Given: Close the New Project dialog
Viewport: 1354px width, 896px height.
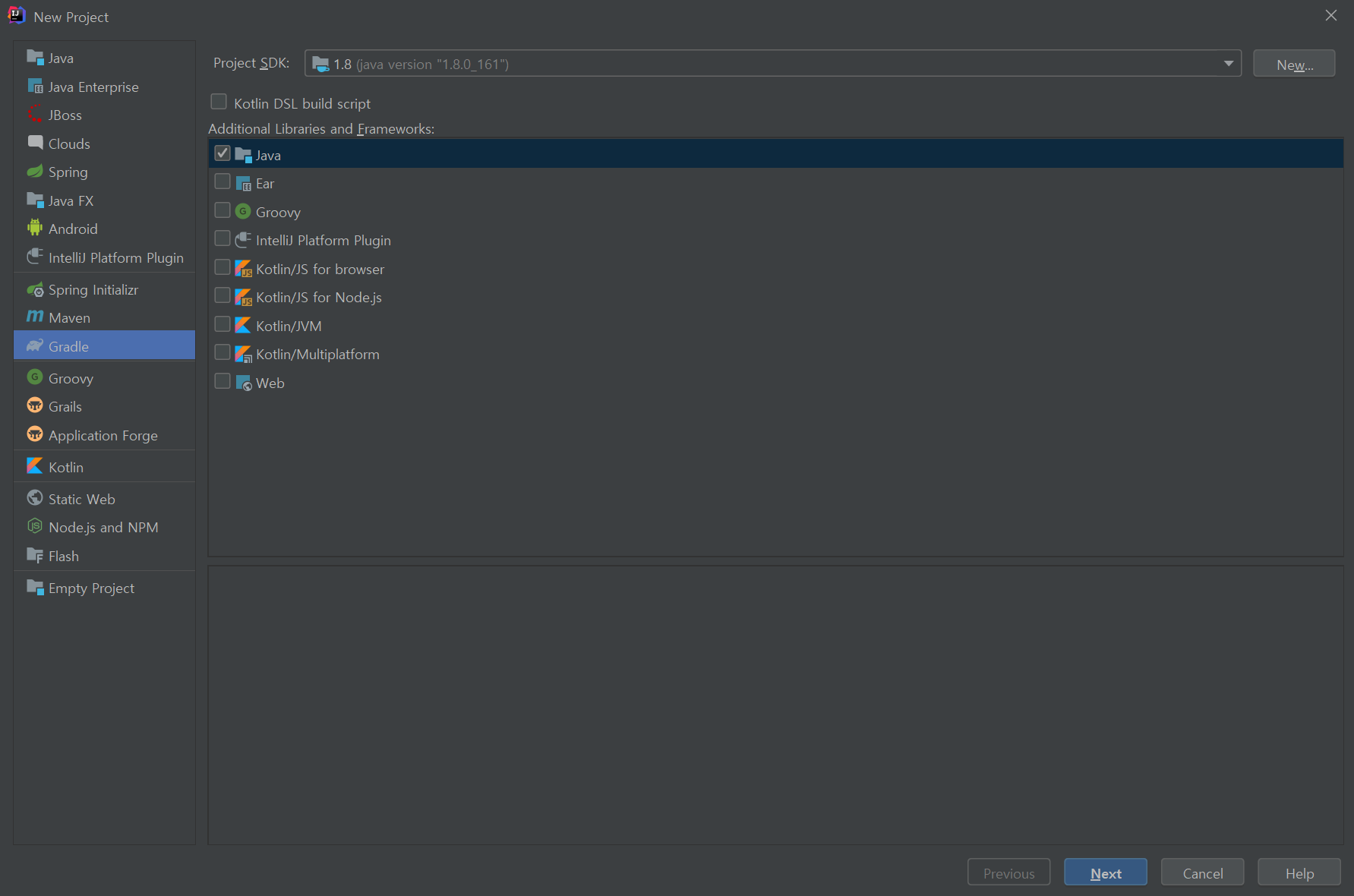Looking at the screenshot, I should coord(1331,15).
